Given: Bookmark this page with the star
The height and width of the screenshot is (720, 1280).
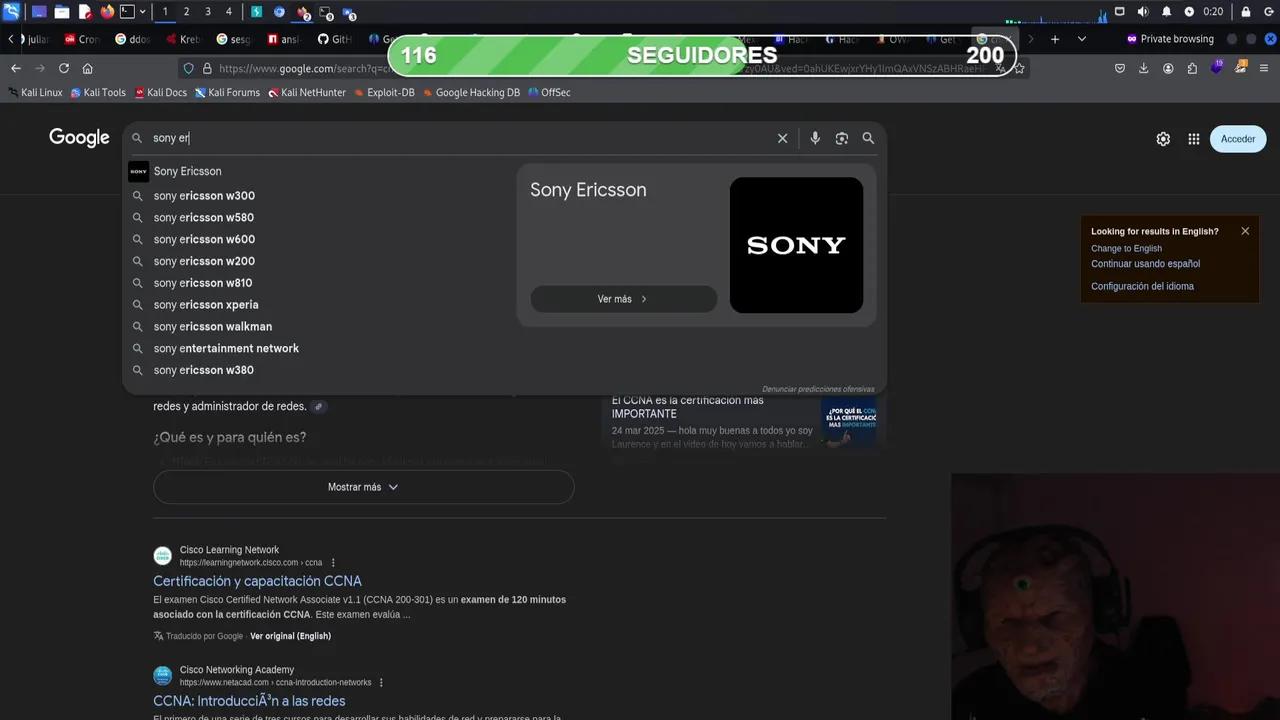Looking at the screenshot, I should [1019, 68].
